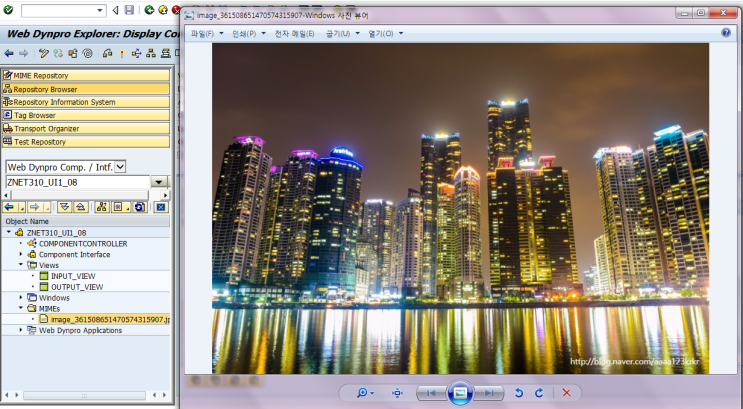Click the Display Navigation Window icon
743x409 pixels.
pyautogui.click(x=165, y=54)
